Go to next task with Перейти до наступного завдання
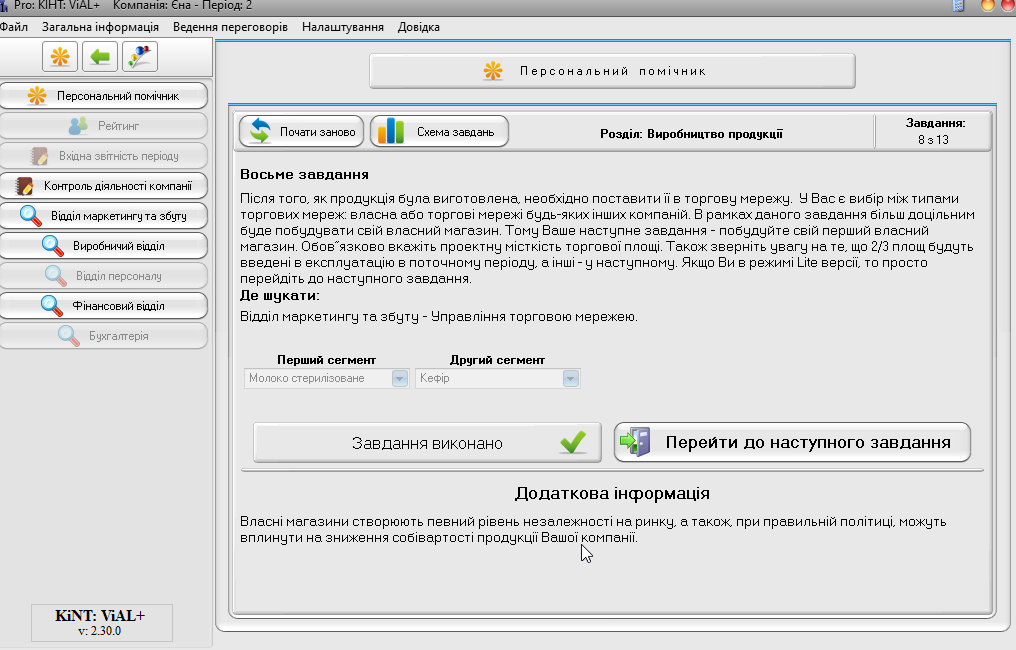1016x650 pixels. click(x=792, y=443)
